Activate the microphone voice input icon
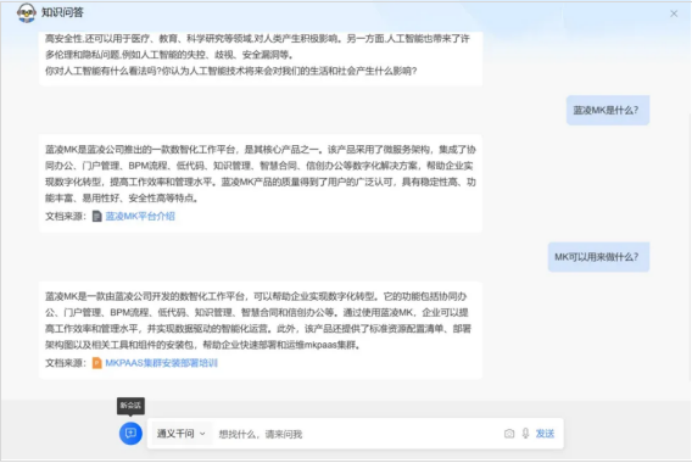The image size is (693, 464). (x=525, y=434)
